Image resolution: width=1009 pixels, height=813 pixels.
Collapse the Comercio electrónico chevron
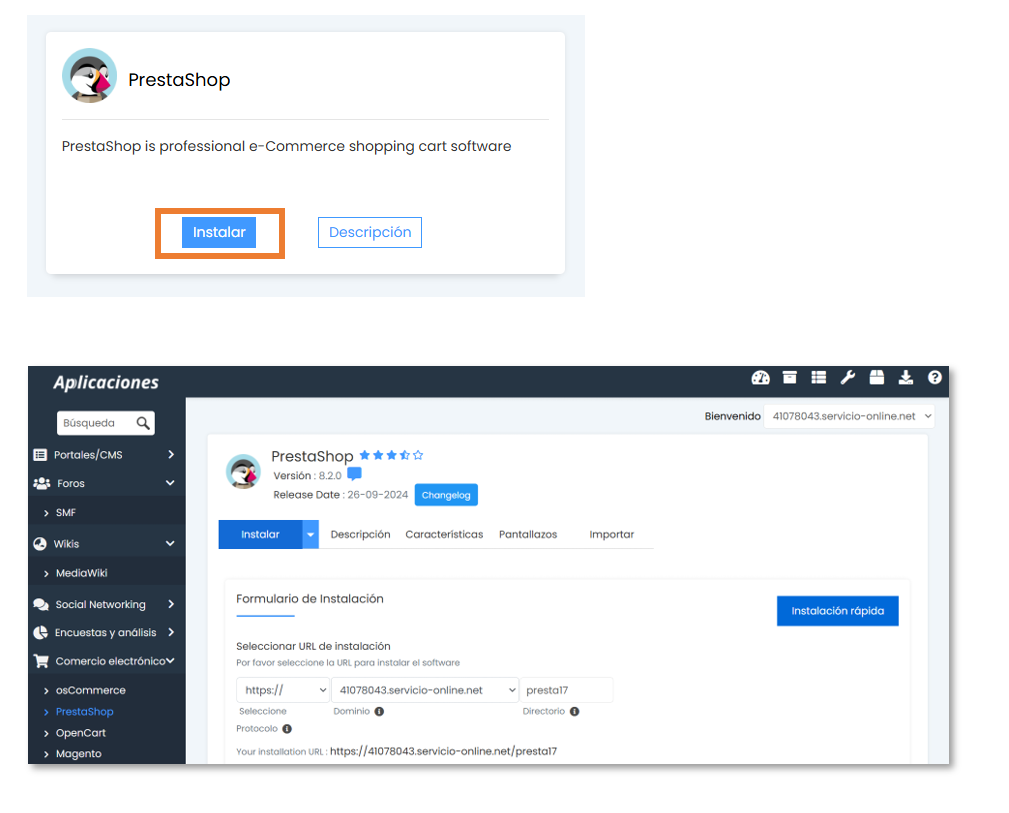click(171, 661)
